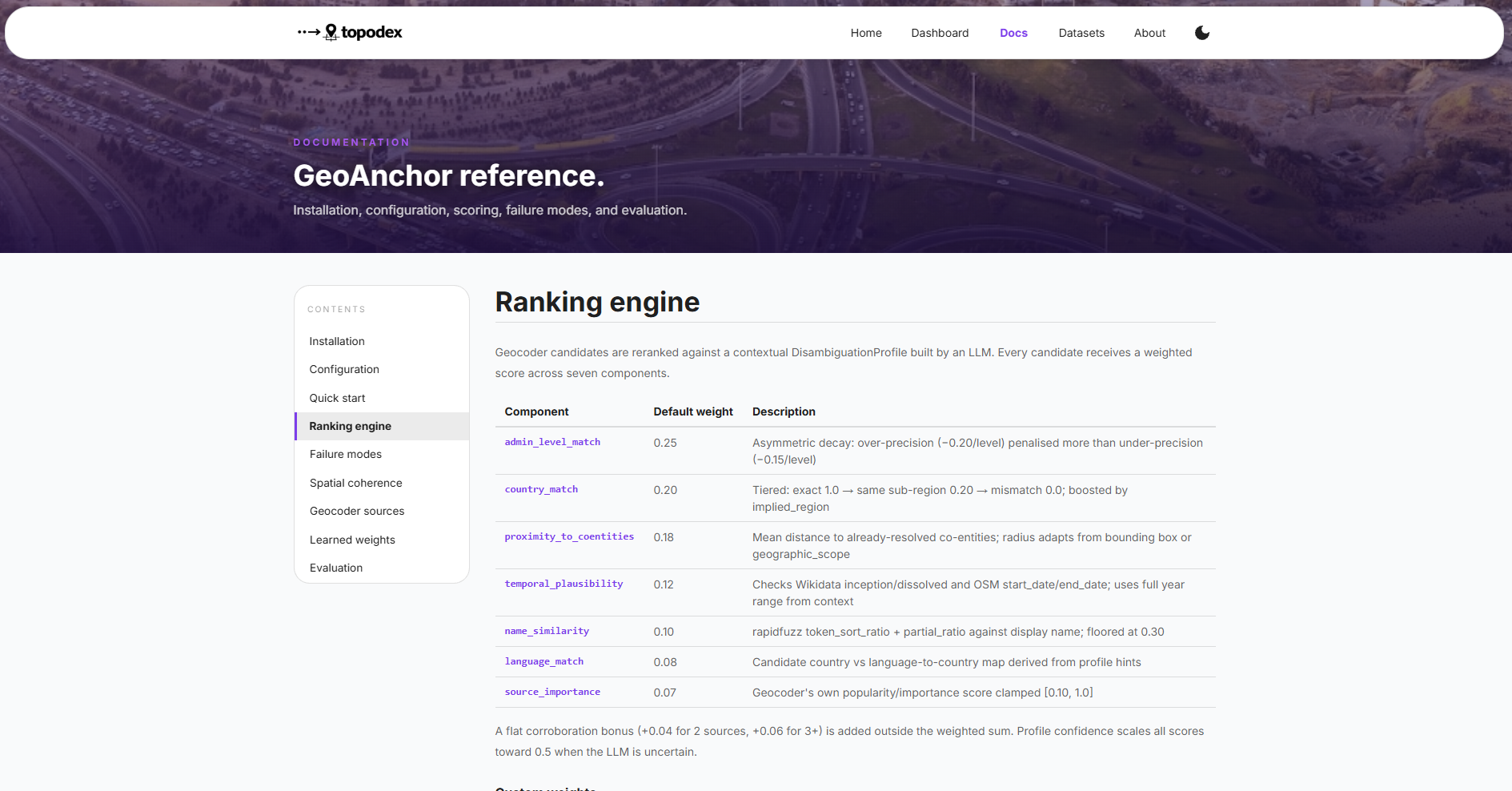The width and height of the screenshot is (1512, 791).
Task: Click the admin_level_match code cell
Action: (552, 442)
